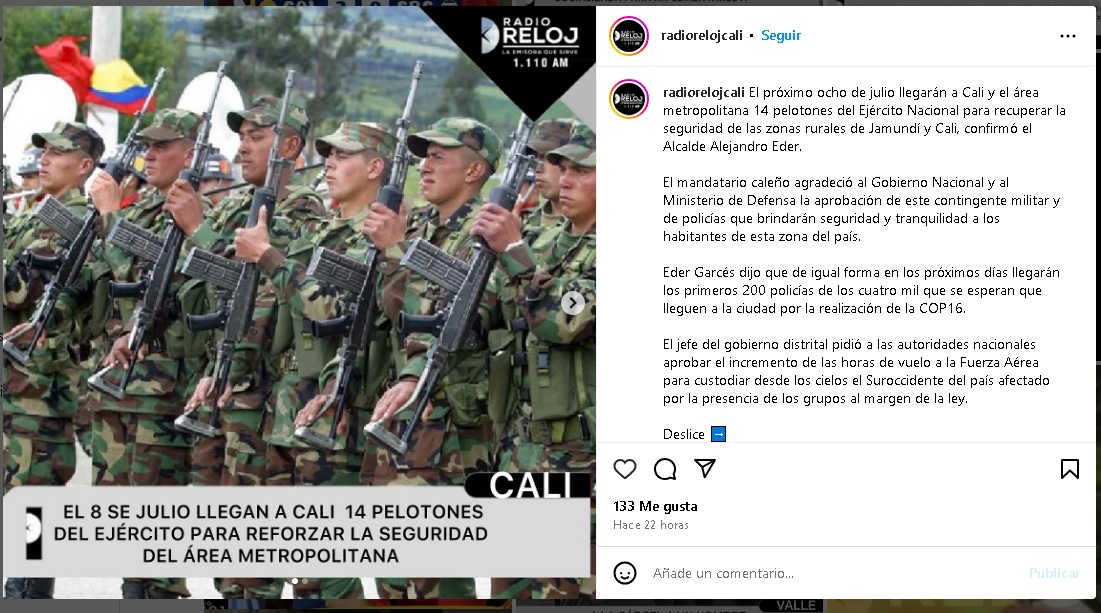The width and height of the screenshot is (1101, 613).
Task: Follow the account with Seguir
Action: (x=781, y=35)
